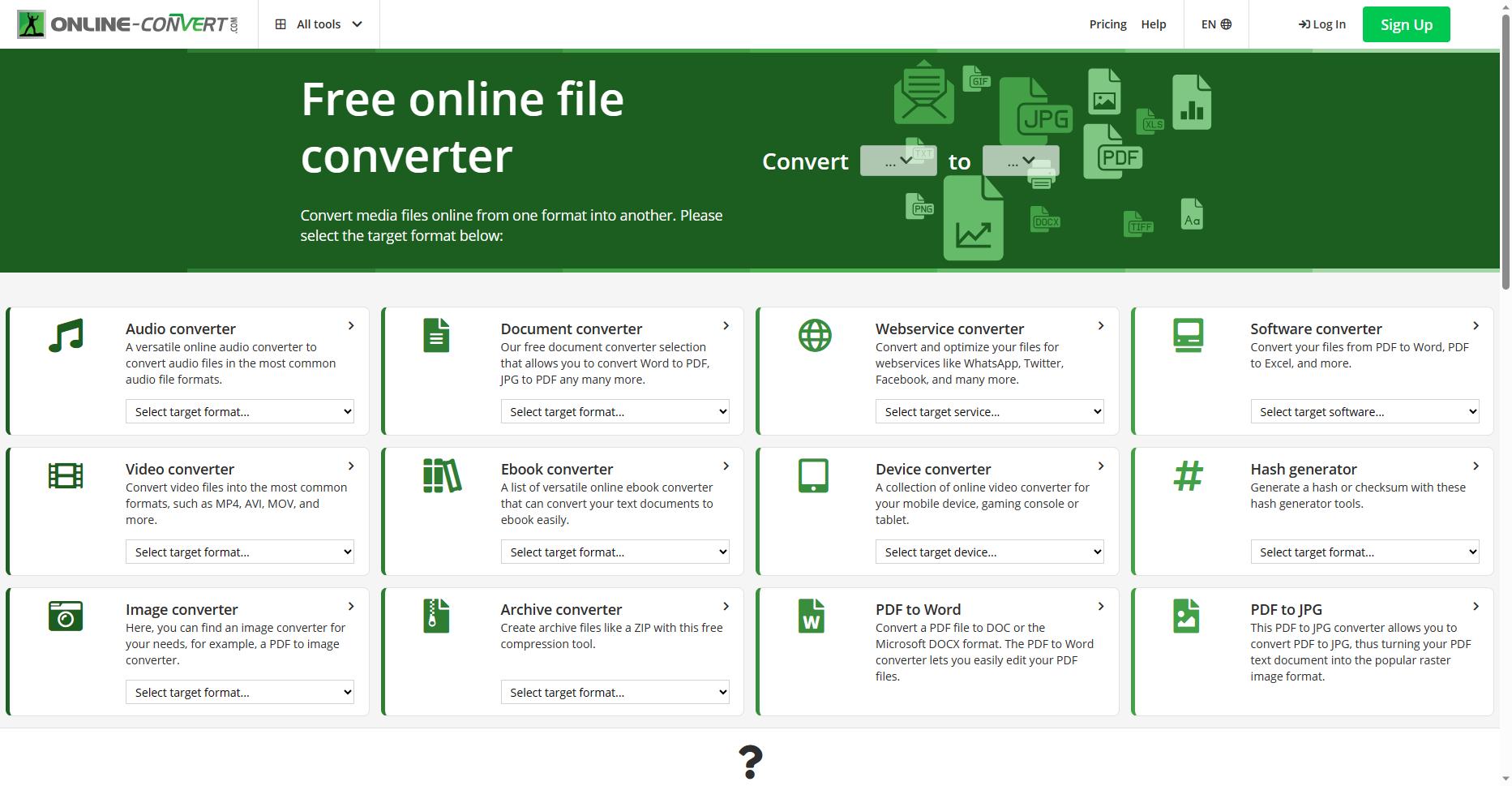Click the Archive converter zipper icon
This screenshot has width=1512, height=786.
(437, 615)
